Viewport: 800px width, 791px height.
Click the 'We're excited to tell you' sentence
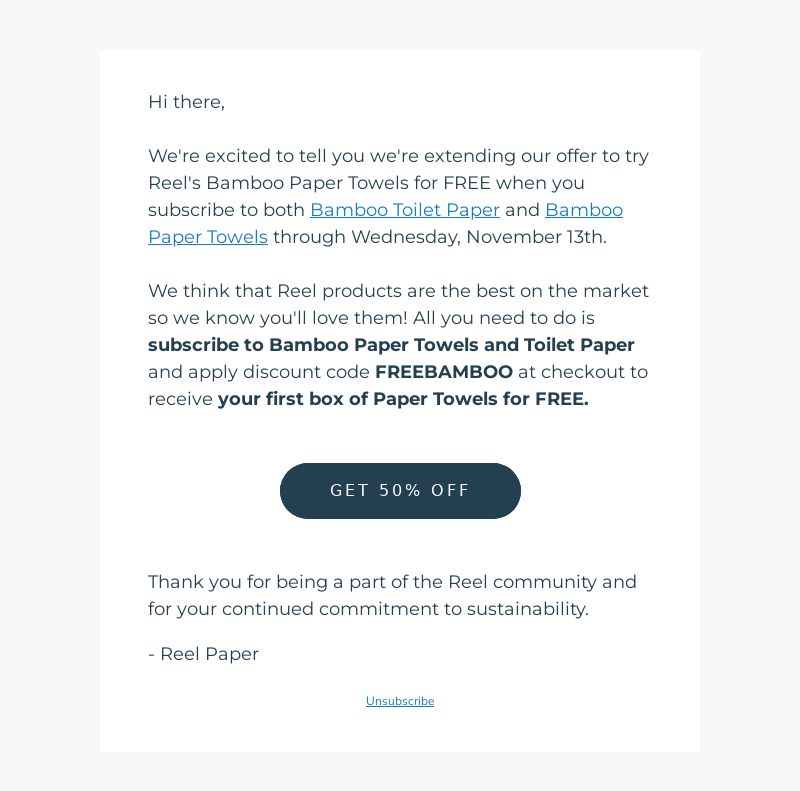tap(398, 156)
